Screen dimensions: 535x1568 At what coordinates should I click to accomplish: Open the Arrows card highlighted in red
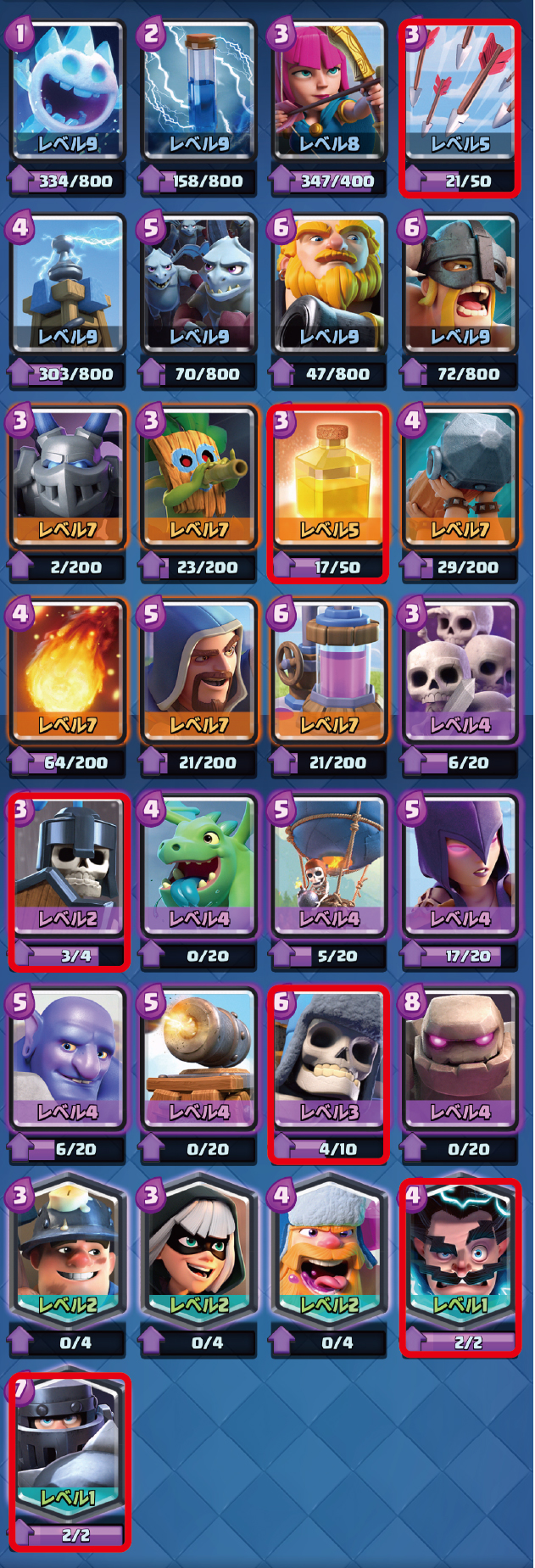[x=460, y=90]
